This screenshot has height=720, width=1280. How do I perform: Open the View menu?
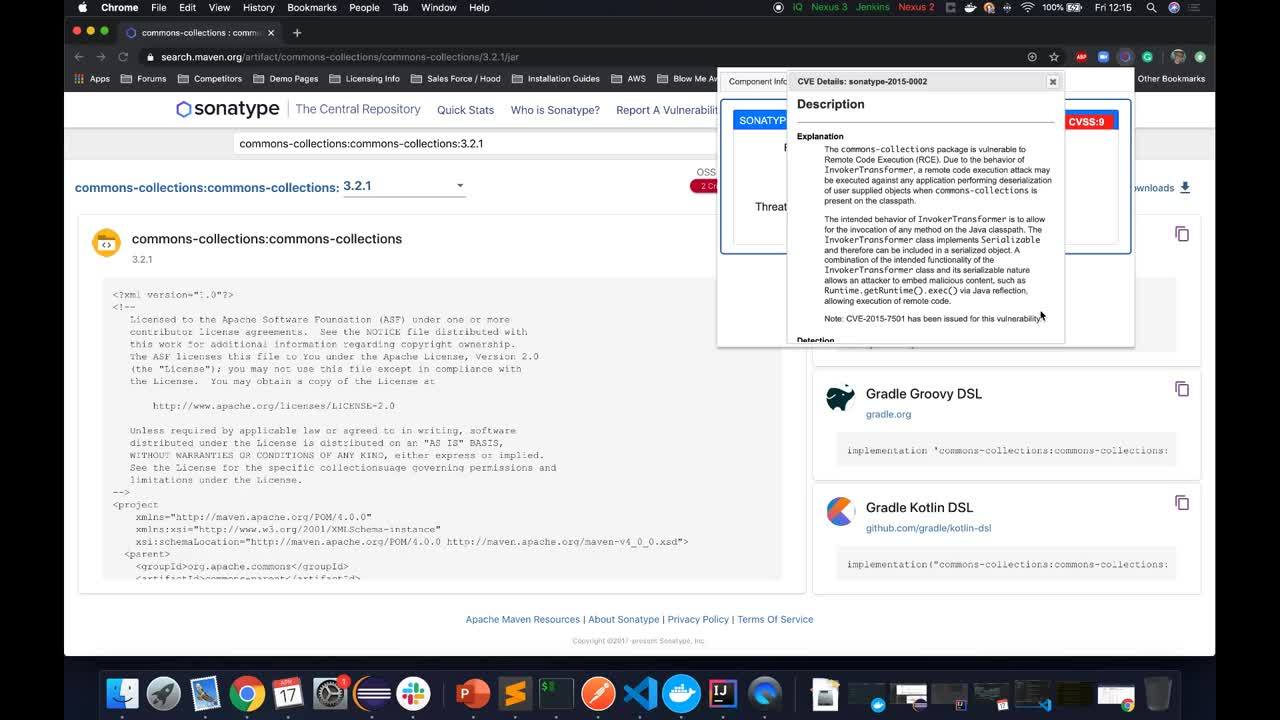(219, 8)
